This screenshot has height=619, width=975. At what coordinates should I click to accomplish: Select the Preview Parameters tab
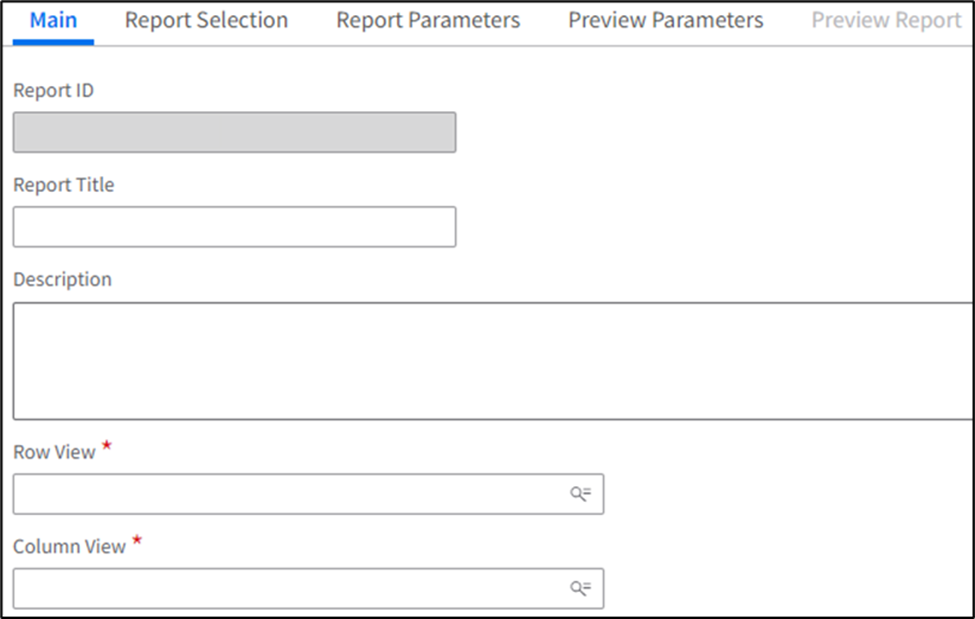[665, 21]
